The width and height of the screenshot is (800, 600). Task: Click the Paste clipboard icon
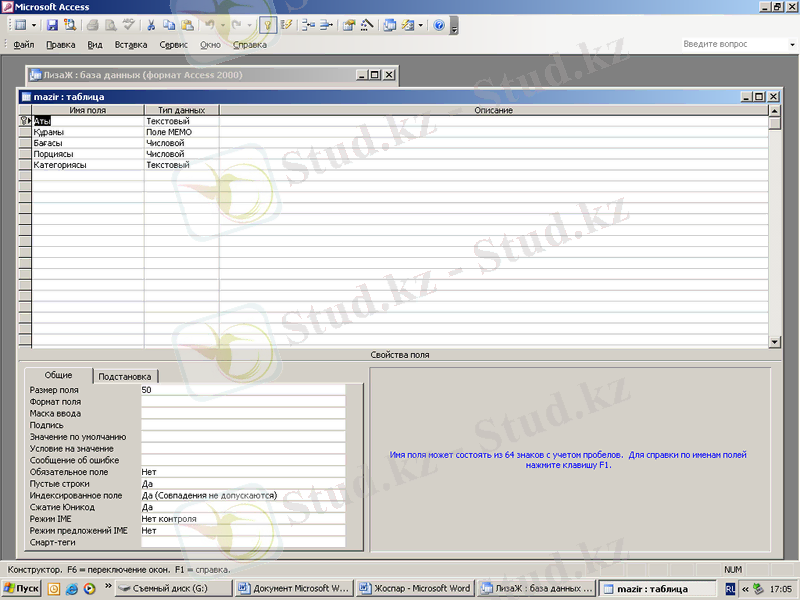187,25
